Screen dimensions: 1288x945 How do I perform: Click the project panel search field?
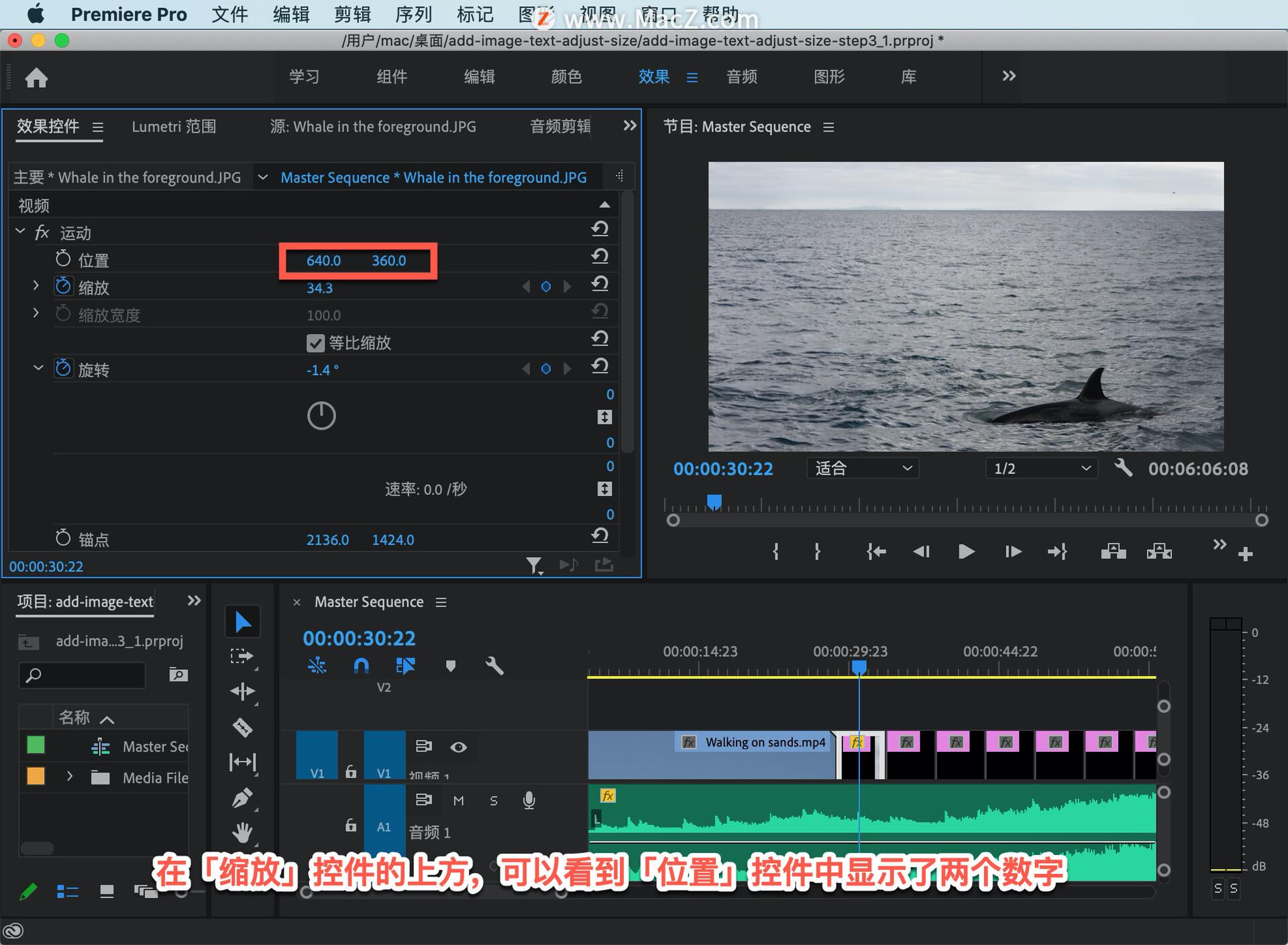tap(82, 675)
